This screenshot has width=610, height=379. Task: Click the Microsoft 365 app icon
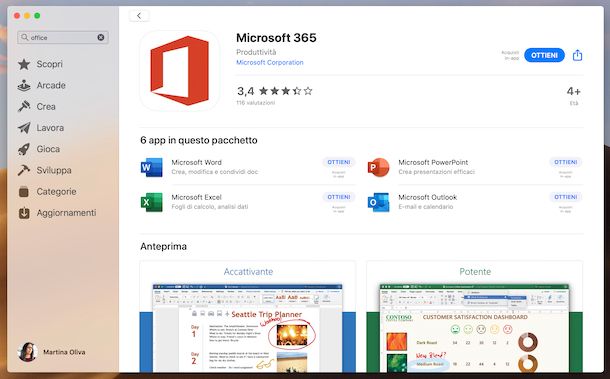pyautogui.click(x=180, y=71)
